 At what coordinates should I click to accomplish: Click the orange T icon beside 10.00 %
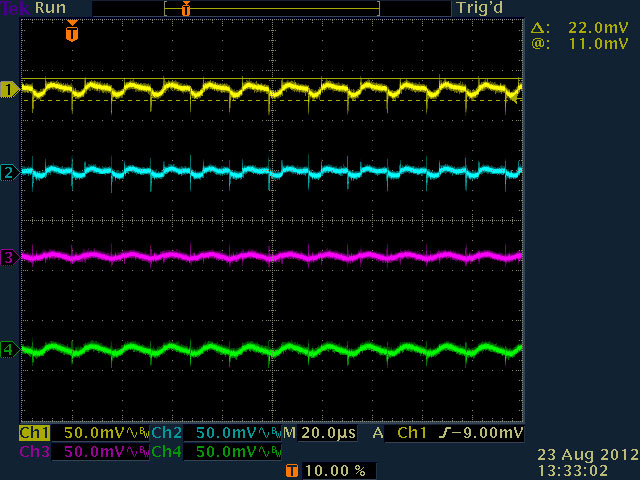click(291, 470)
